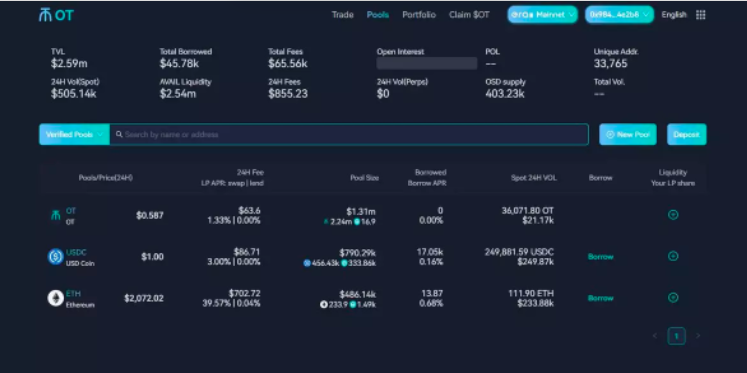Open Claim $OT page
The height and width of the screenshot is (373, 747).
[x=469, y=15]
